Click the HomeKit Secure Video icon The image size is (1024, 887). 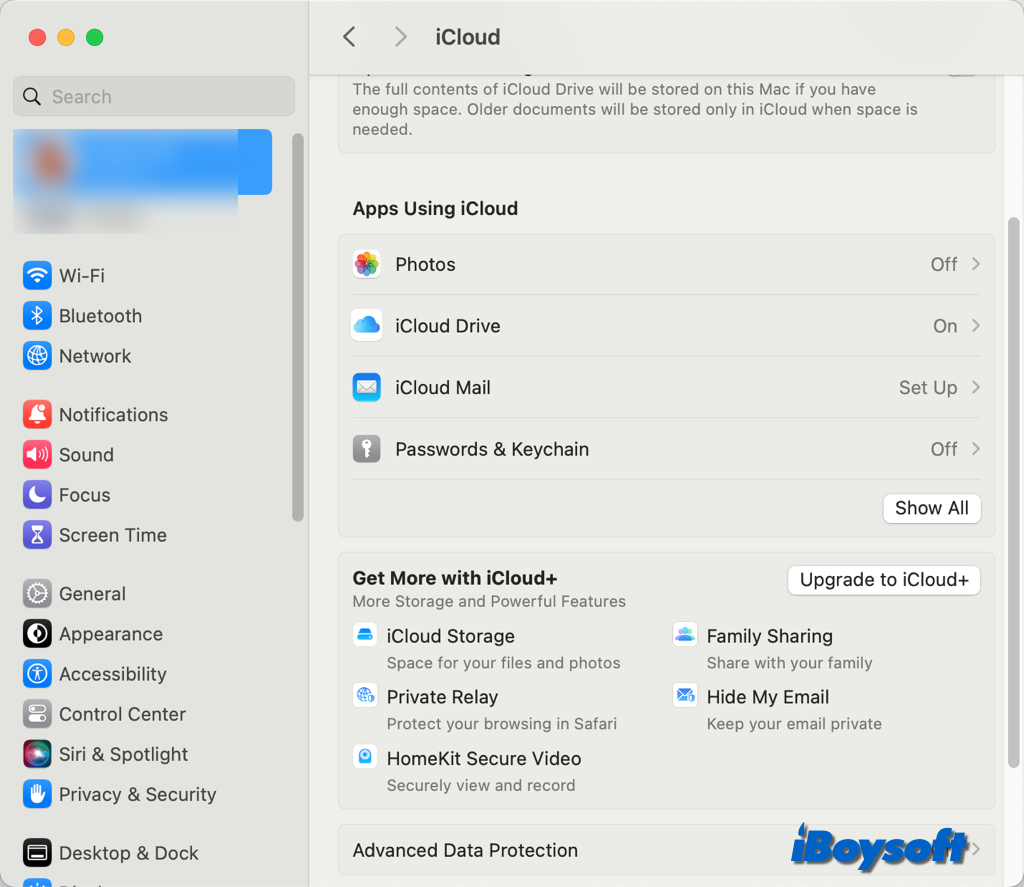pyautogui.click(x=365, y=756)
